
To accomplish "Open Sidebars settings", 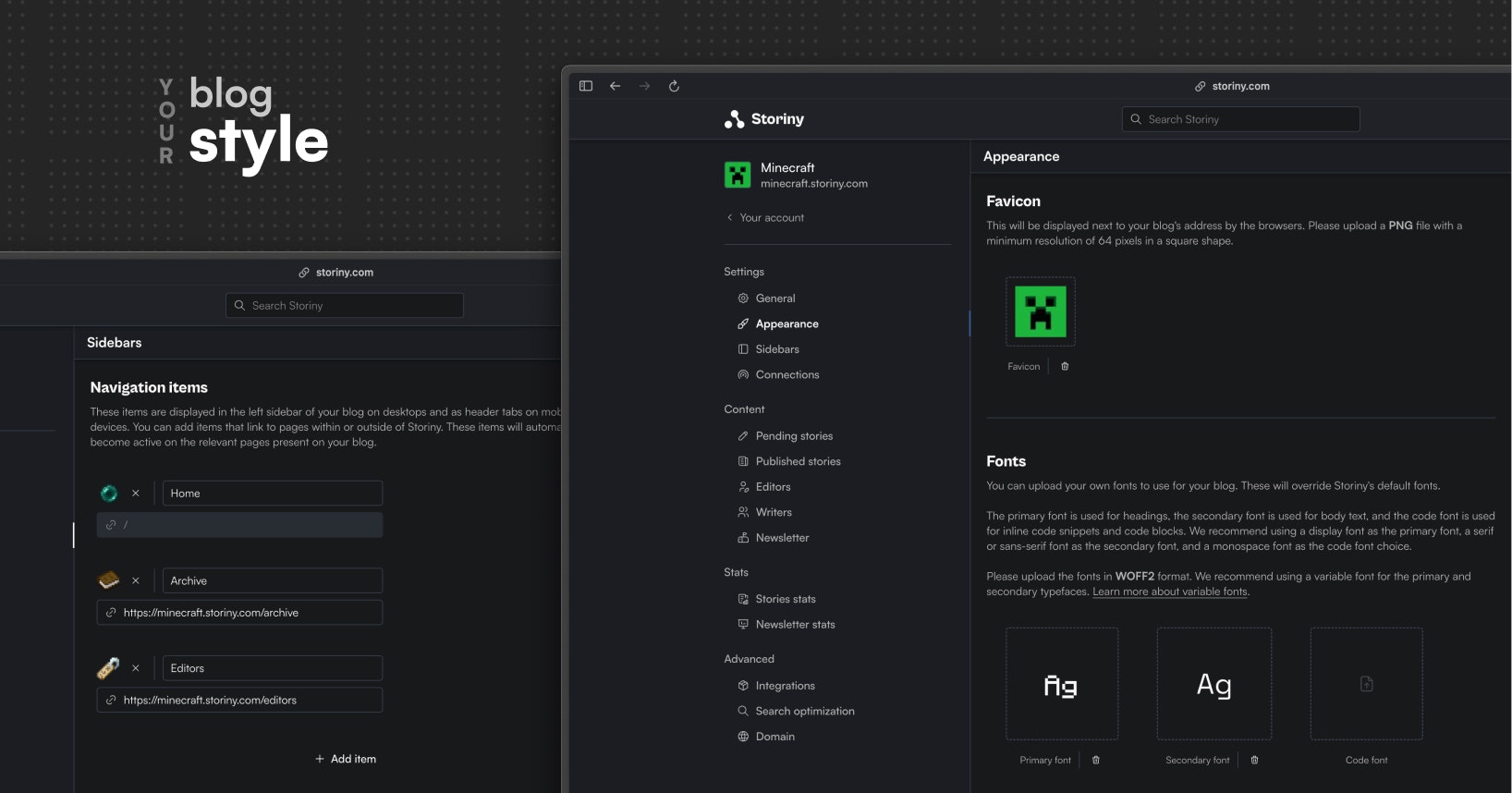I will click(x=768, y=349).
